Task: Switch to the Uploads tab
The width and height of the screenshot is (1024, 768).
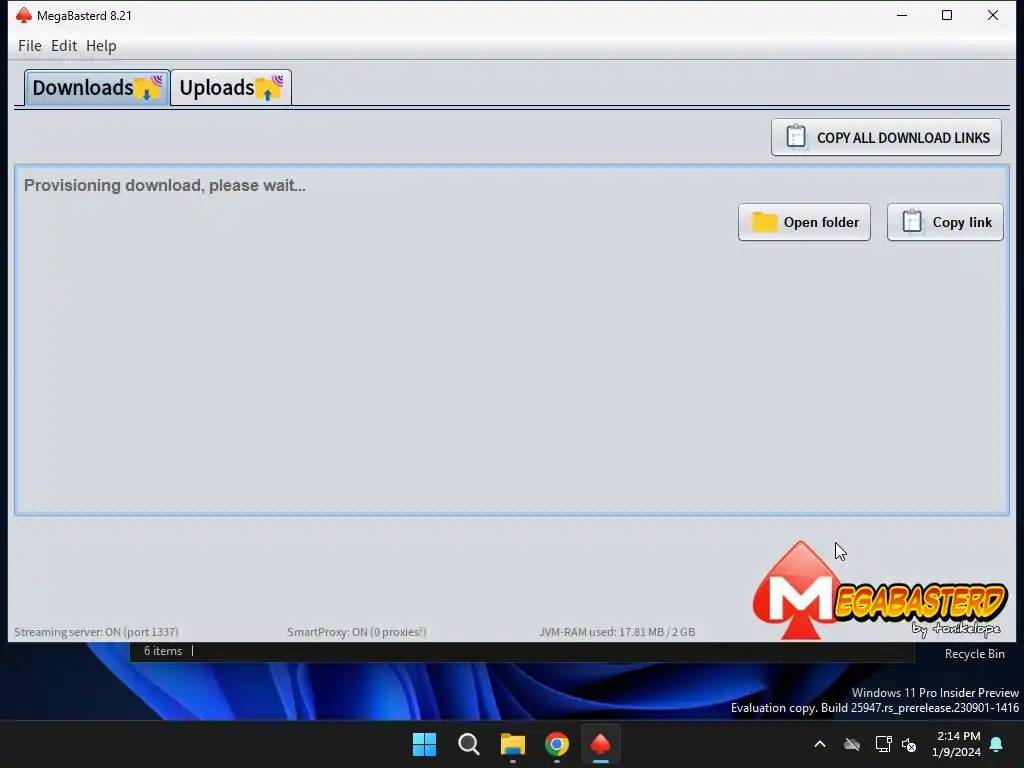Action: (231, 88)
